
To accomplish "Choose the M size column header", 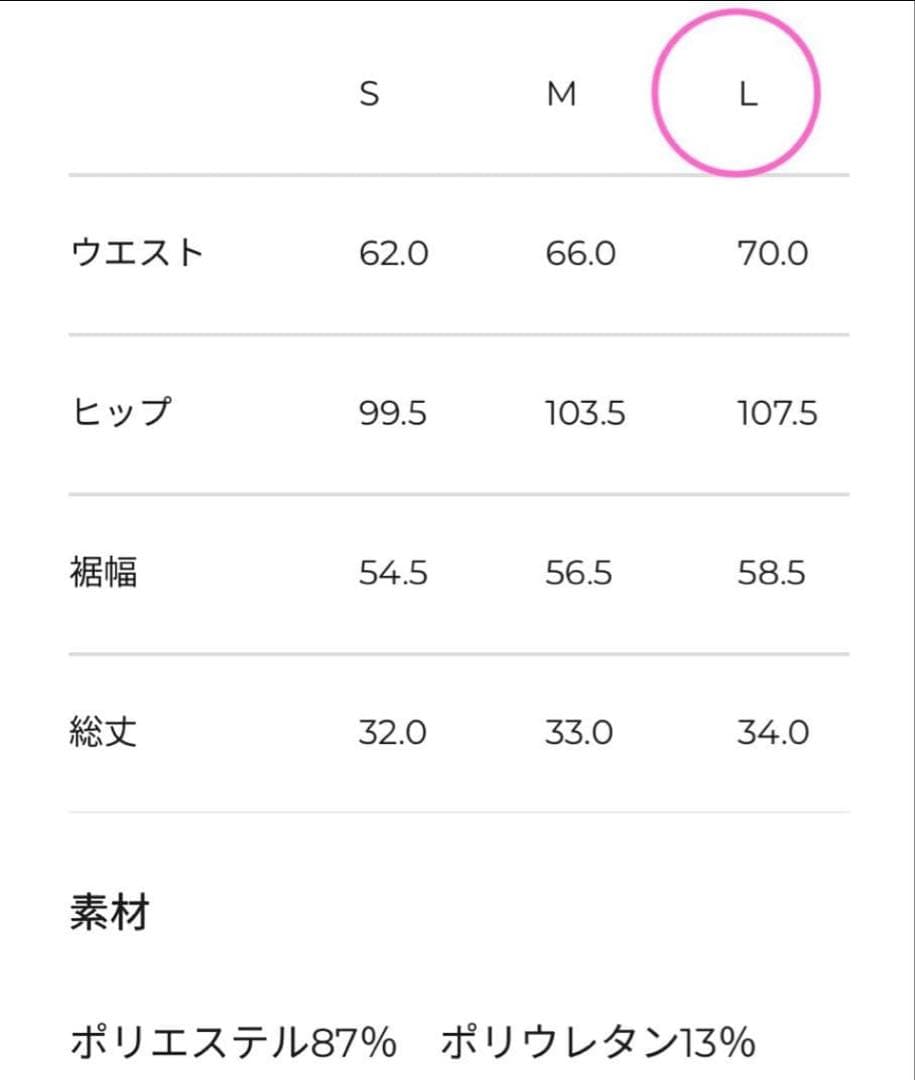I will (x=562, y=95).
